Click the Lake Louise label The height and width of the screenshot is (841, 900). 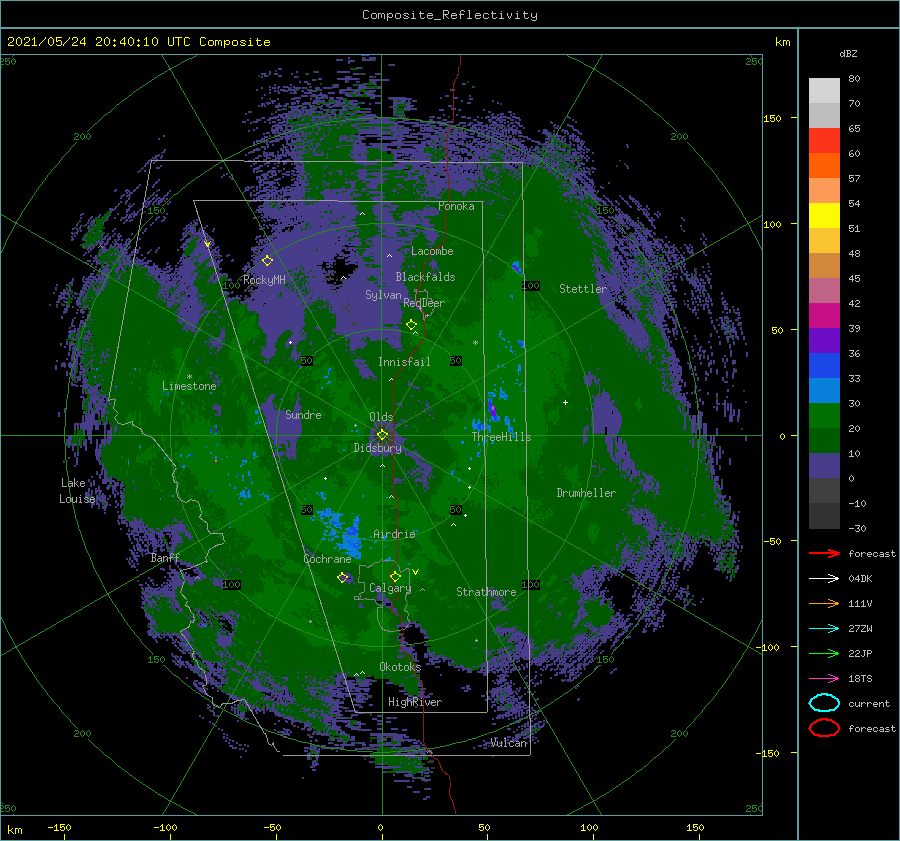pos(77,491)
